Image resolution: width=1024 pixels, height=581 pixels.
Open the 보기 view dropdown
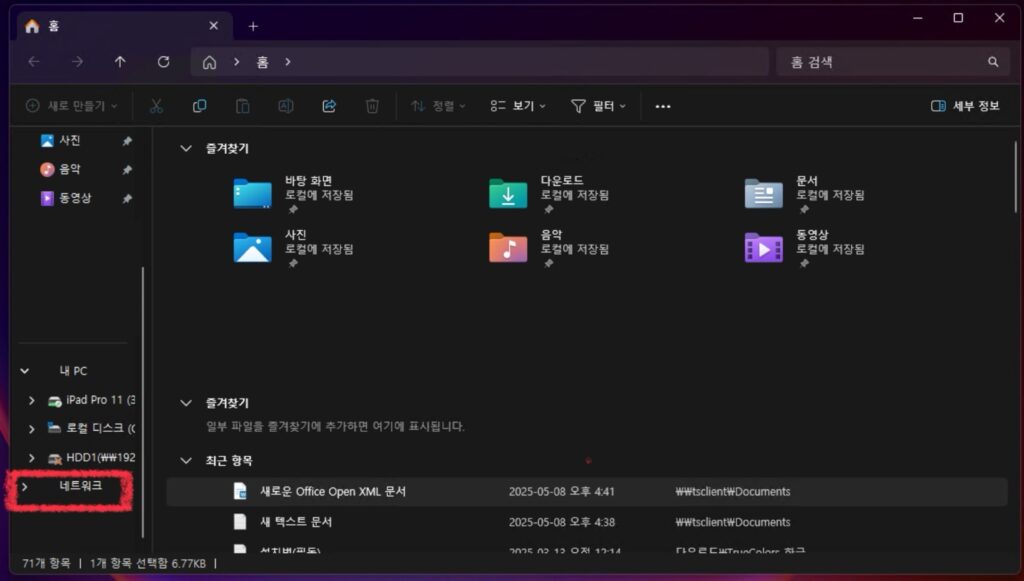pyautogui.click(x=518, y=106)
